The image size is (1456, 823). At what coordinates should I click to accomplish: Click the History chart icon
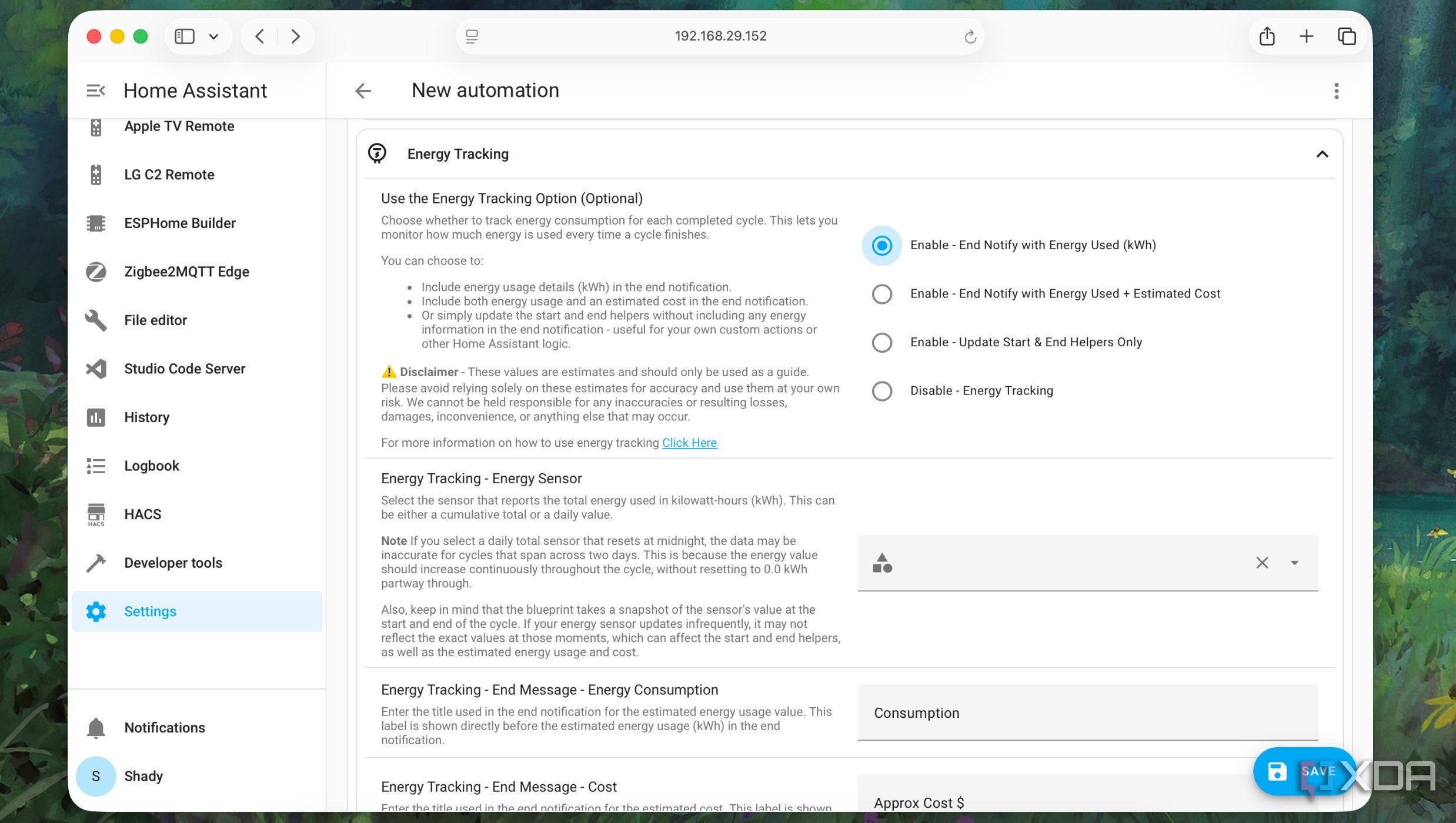(96, 417)
